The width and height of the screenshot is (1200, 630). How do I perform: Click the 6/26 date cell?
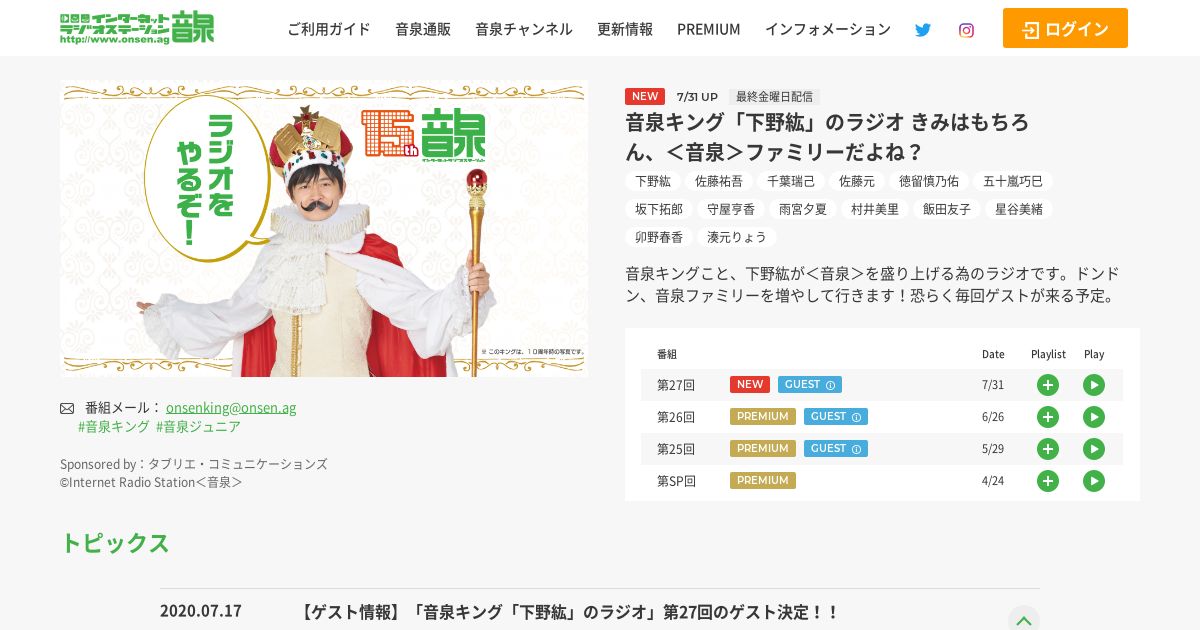[993, 417]
